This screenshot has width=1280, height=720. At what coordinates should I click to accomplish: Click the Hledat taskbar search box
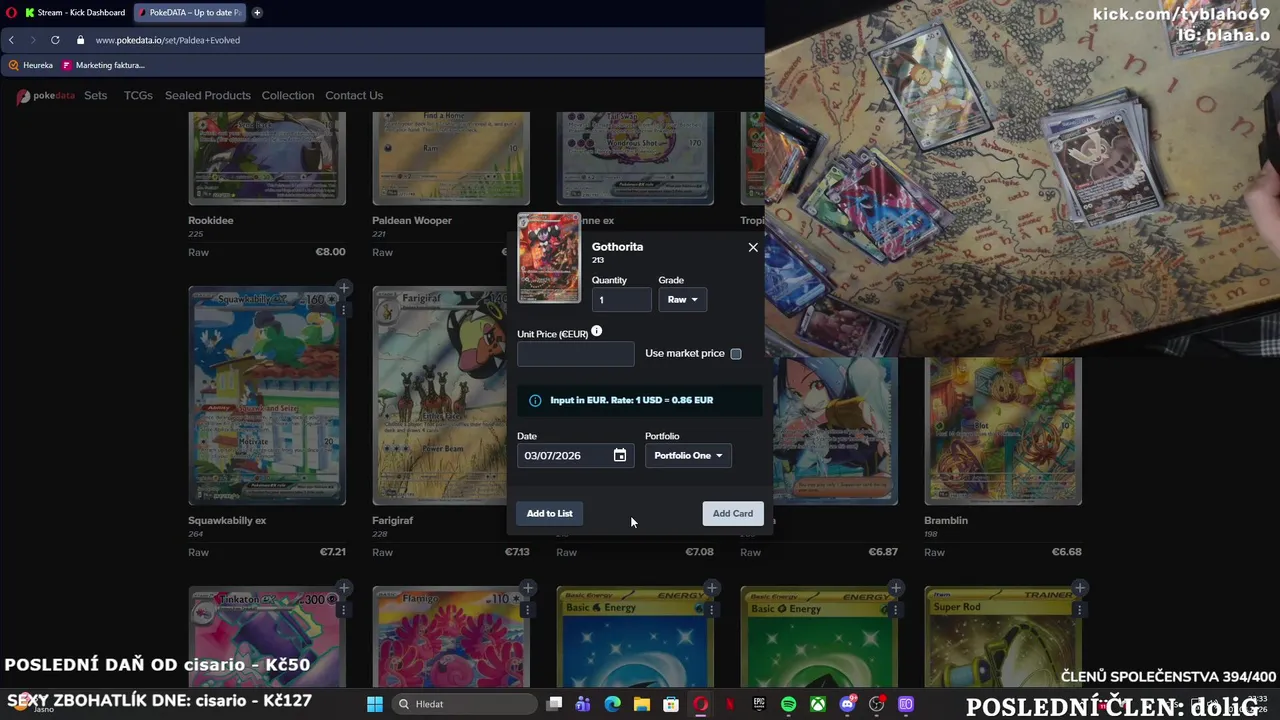tap(463, 704)
